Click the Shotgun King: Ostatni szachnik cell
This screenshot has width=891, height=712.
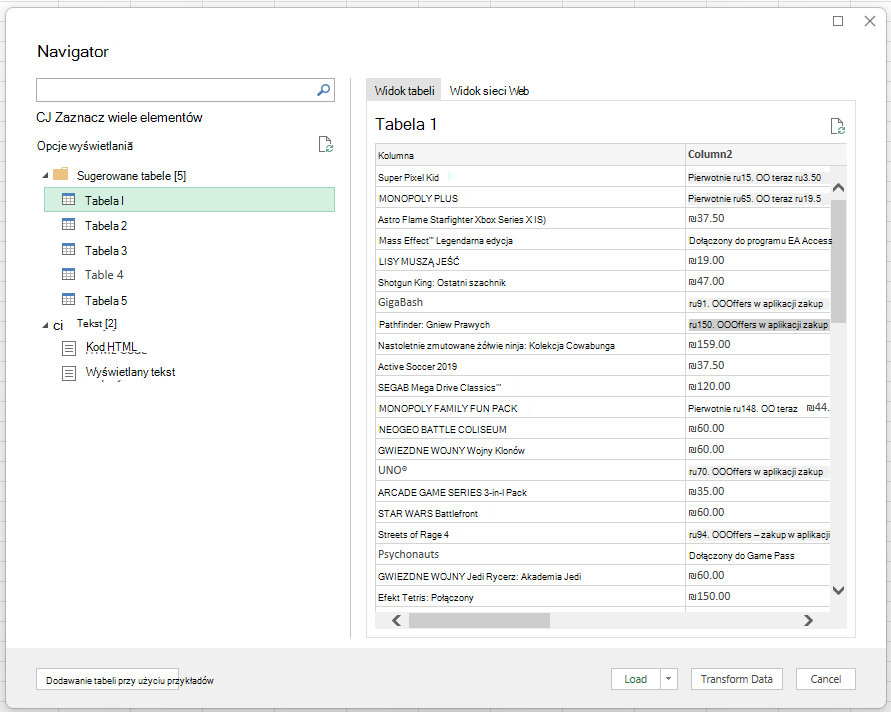point(530,282)
